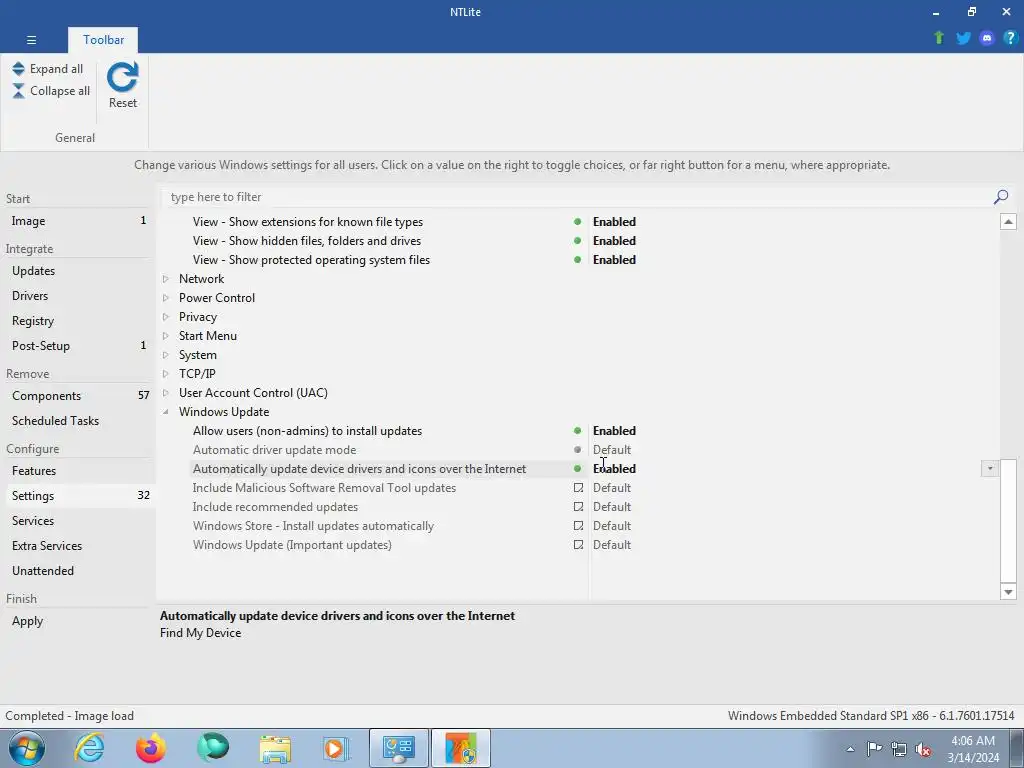Image resolution: width=1024 pixels, height=768 pixels.
Task: Click the green update arrow icon
Action: pos(939,38)
